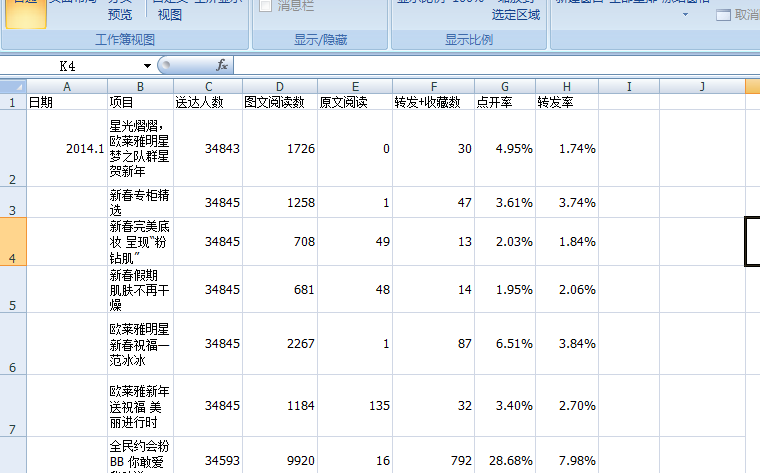Image resolution: width=760 pixels, height=473 pixels.
Task: Expand the Freeze Panes dropdown arrow
Action: 685,15
